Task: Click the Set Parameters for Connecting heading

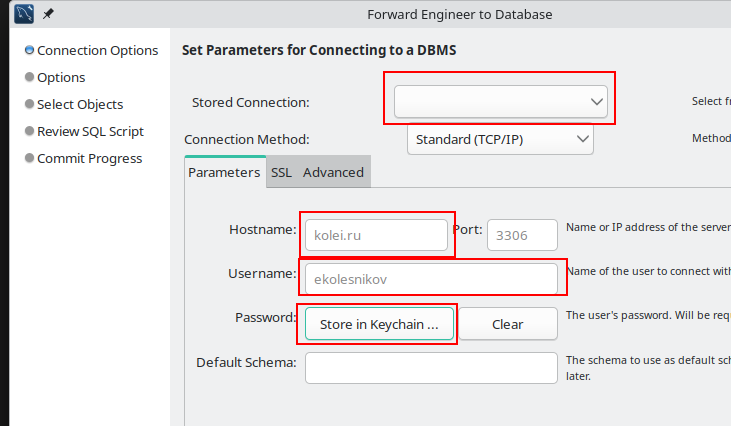Action: tap(320, 50)
